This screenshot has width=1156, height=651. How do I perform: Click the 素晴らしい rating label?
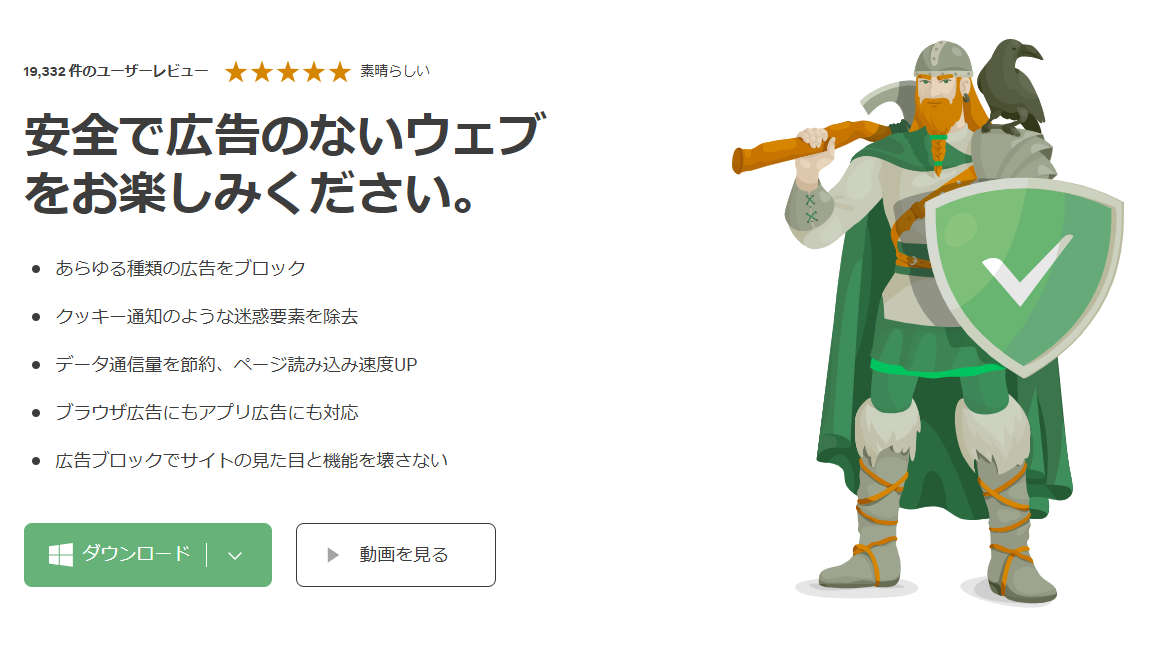click(394, 71)
